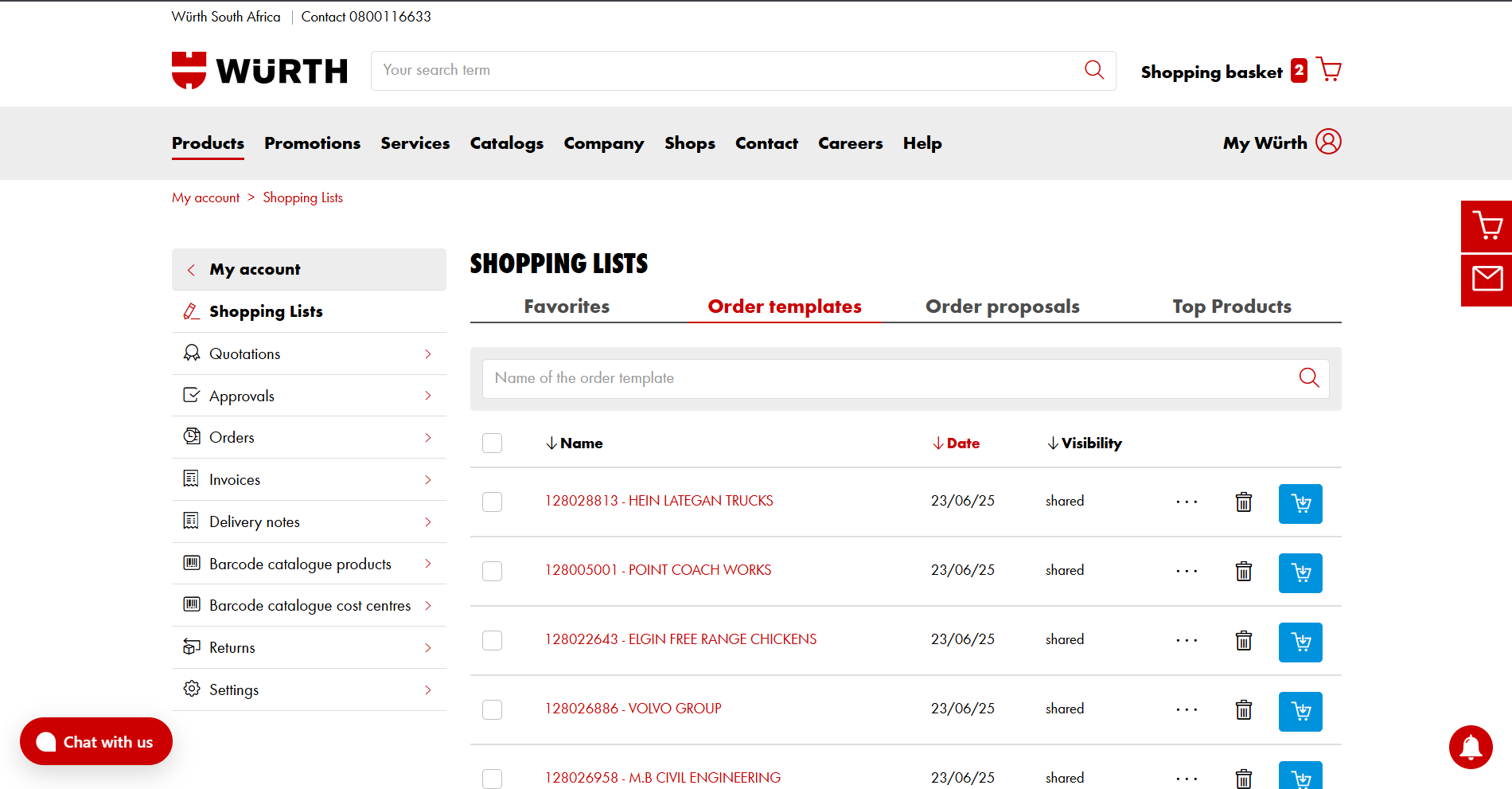The width and height of the screenshot is (1512, 789).
Task: Open the 128026886 - VOLVO GROUP link
Action: (633, 709)
